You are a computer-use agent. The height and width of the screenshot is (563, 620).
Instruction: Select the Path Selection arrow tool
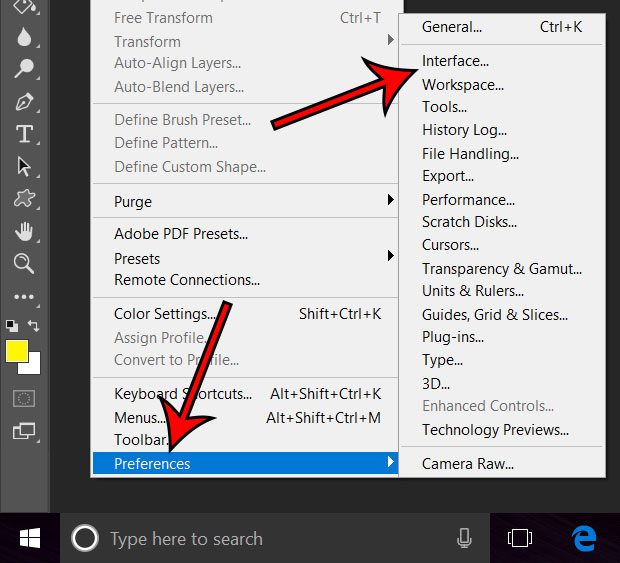point(24,166)
